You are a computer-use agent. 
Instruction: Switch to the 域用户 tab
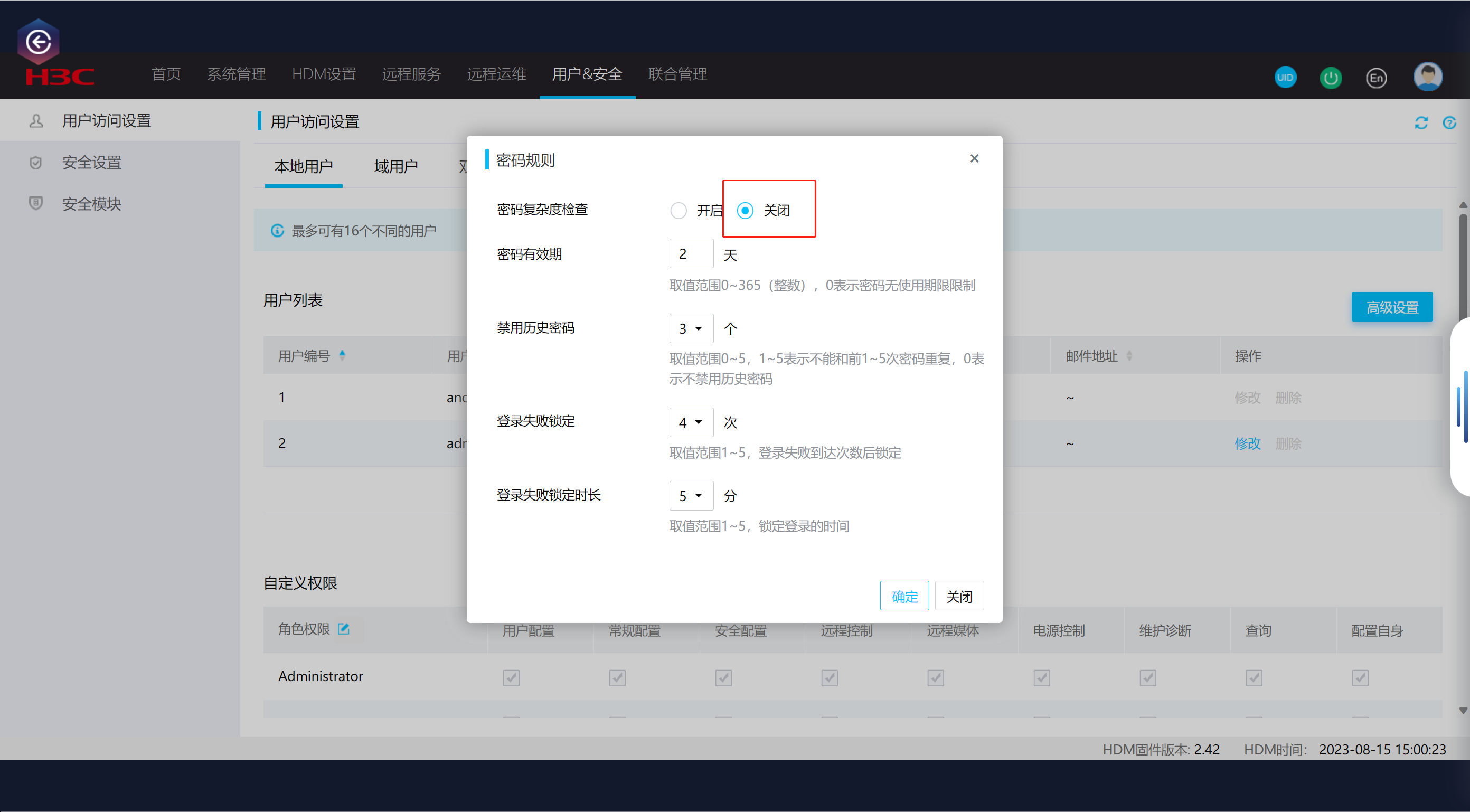coord(395,167)
